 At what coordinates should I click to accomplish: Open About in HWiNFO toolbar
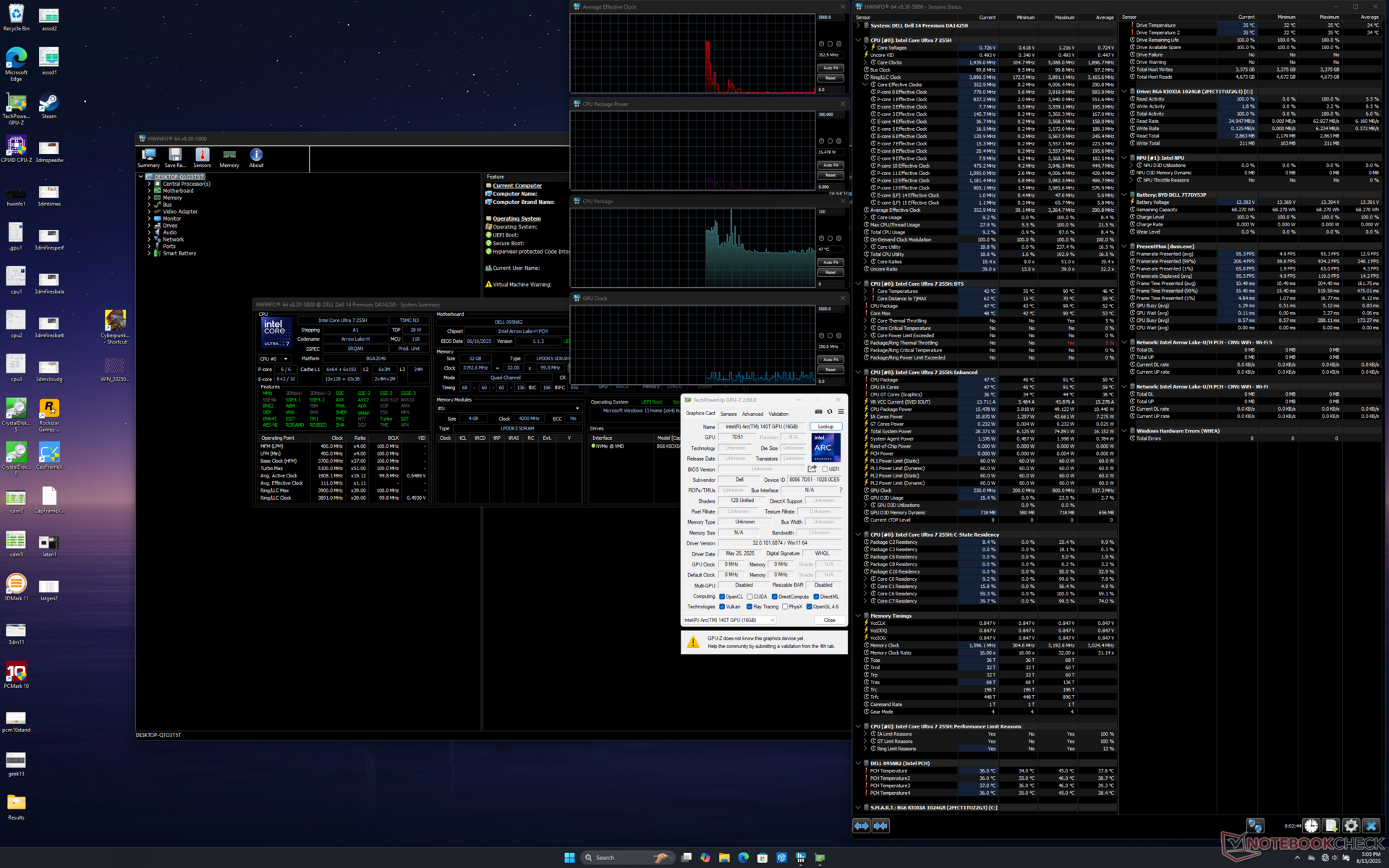(x=256, y=158)
